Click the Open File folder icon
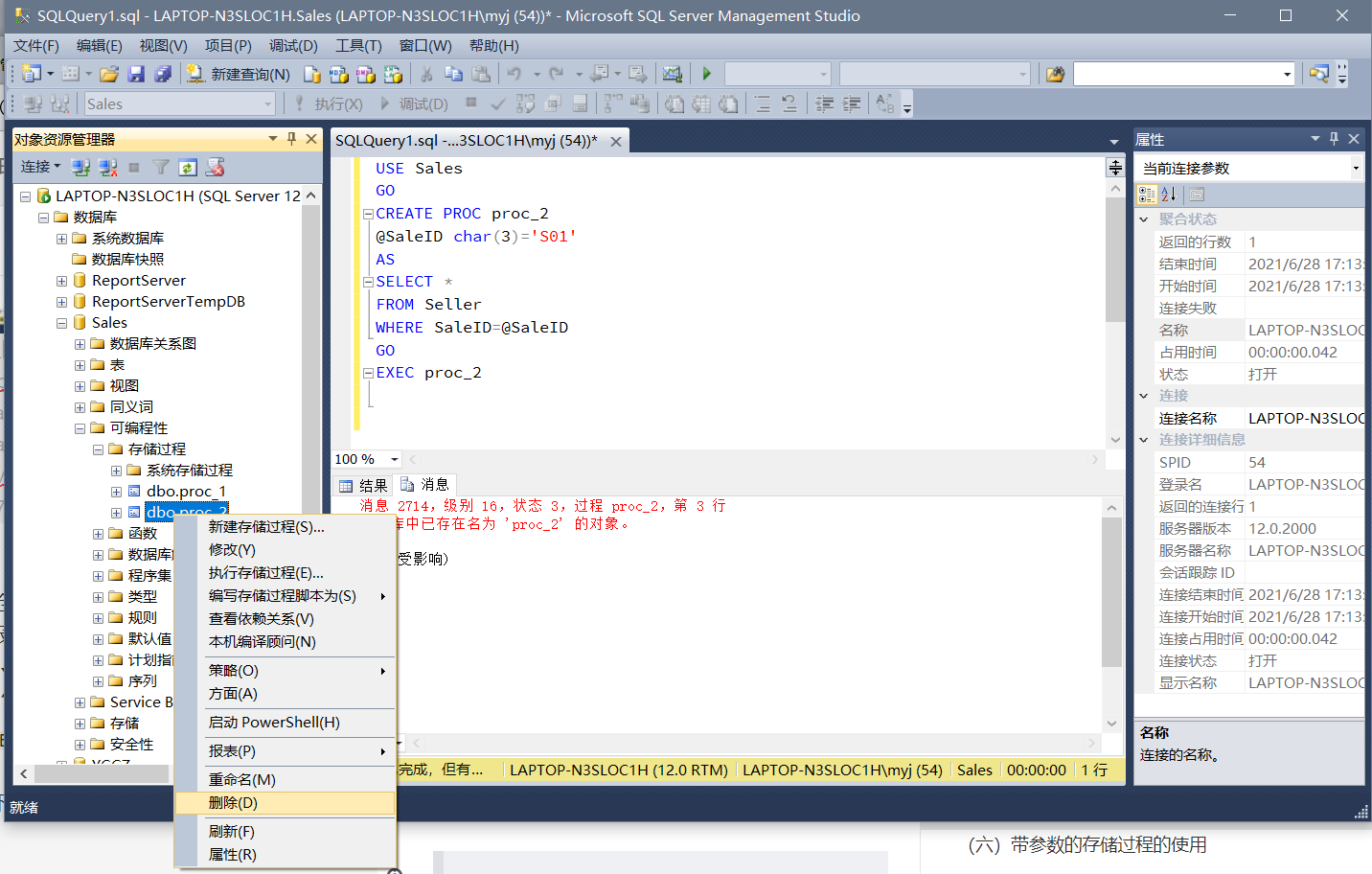Image resolution: width=1372 pixels, height=874 pixels. click(109, 74)
